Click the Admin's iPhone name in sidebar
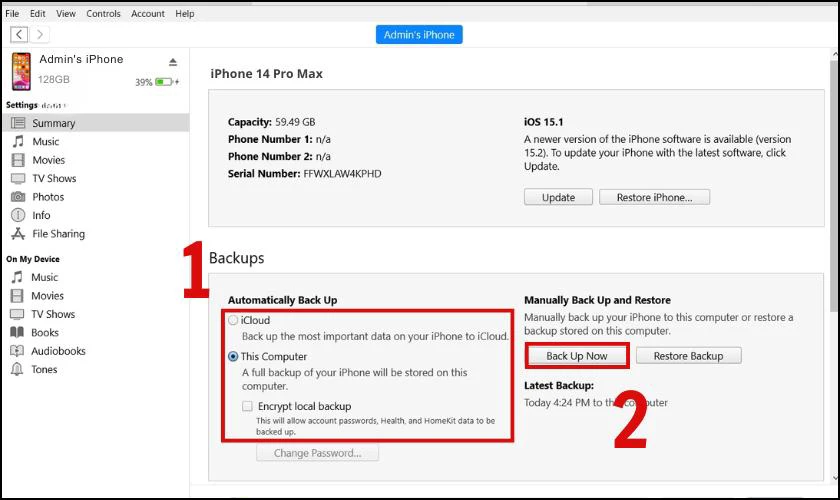The width and height of the screenshot is (840, 500). tap(81, 59)
